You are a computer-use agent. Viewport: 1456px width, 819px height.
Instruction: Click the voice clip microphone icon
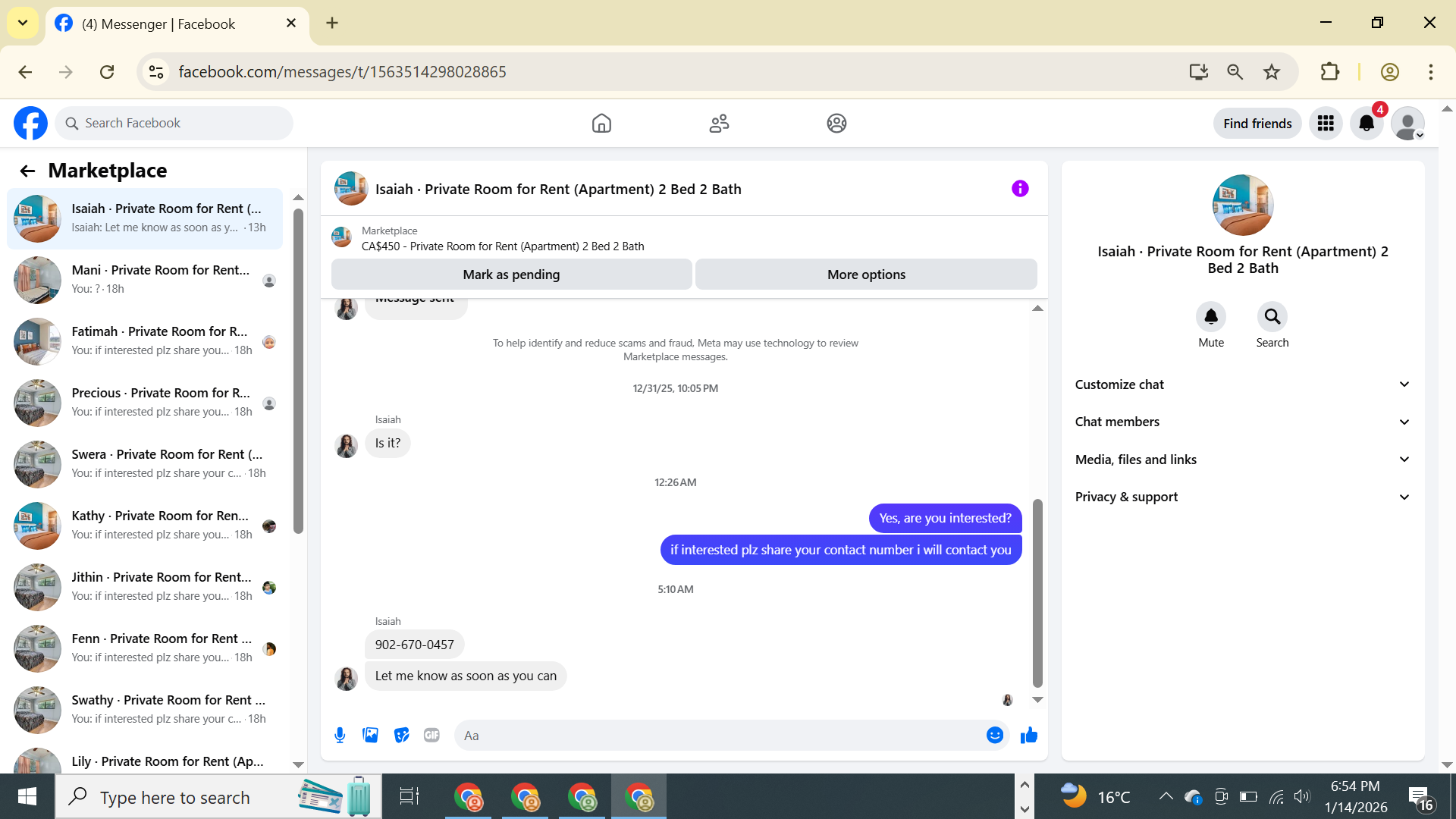click(x=340, y=735)
